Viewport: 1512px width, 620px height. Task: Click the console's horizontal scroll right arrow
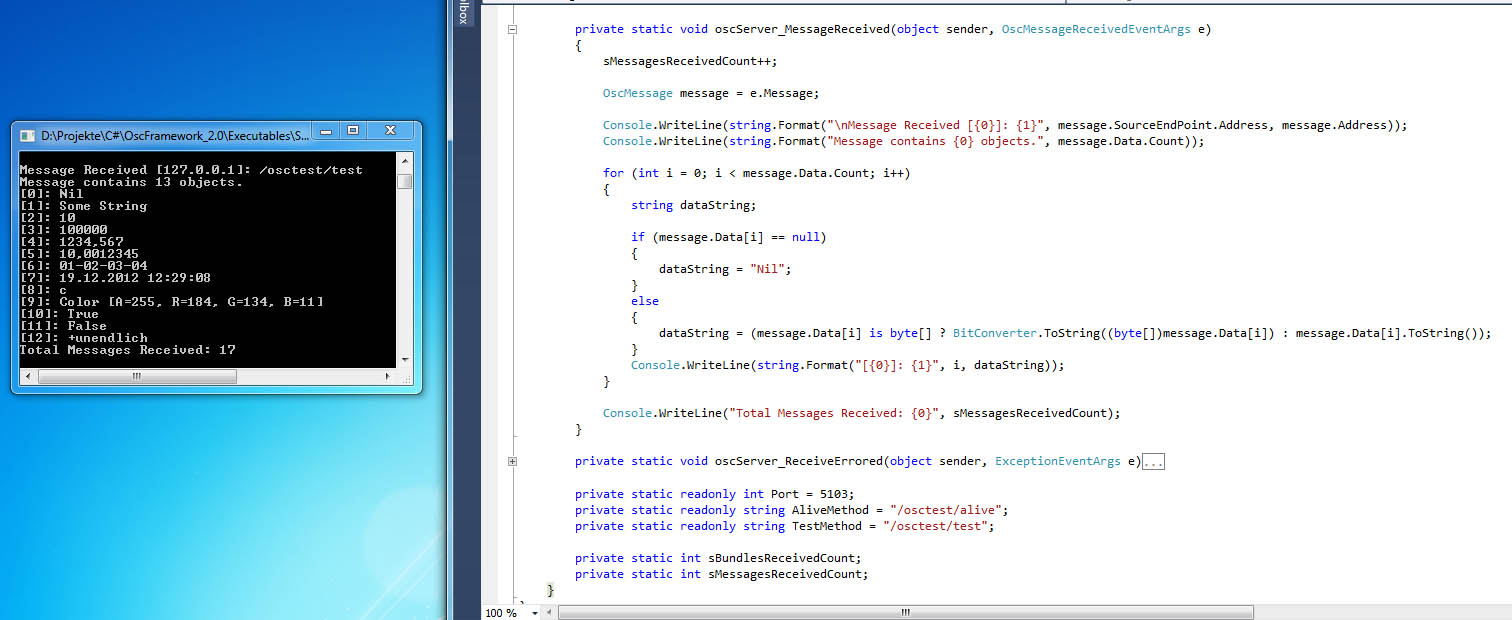(388, 377)
